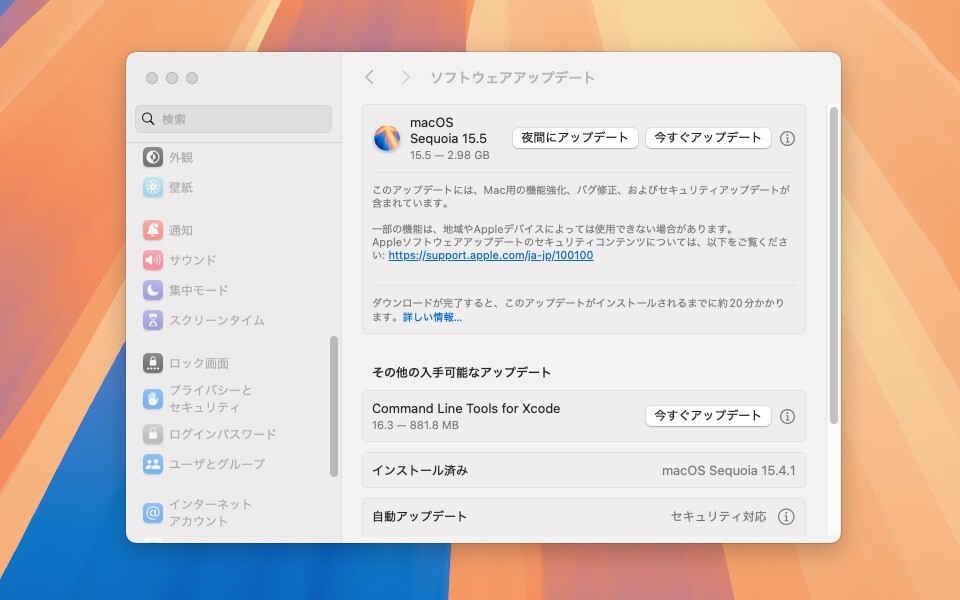
Task: Click インストール済み row label
Action: point(420,470)
